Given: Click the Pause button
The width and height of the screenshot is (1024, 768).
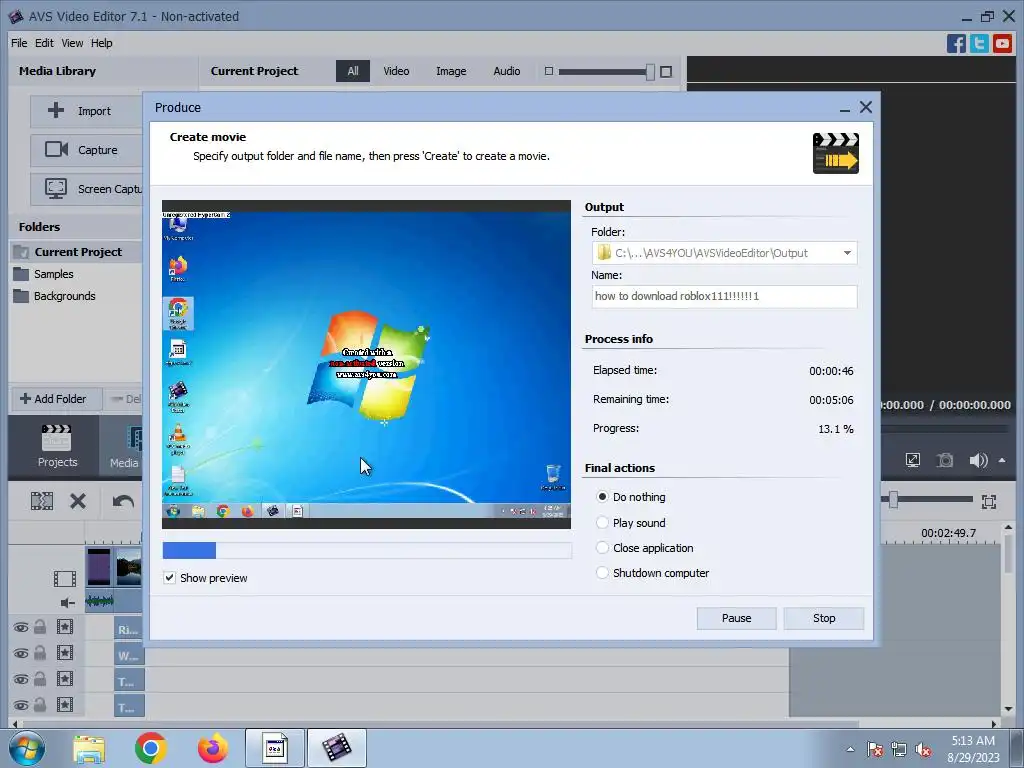Looking at the screenshot, I should [736, 618].
